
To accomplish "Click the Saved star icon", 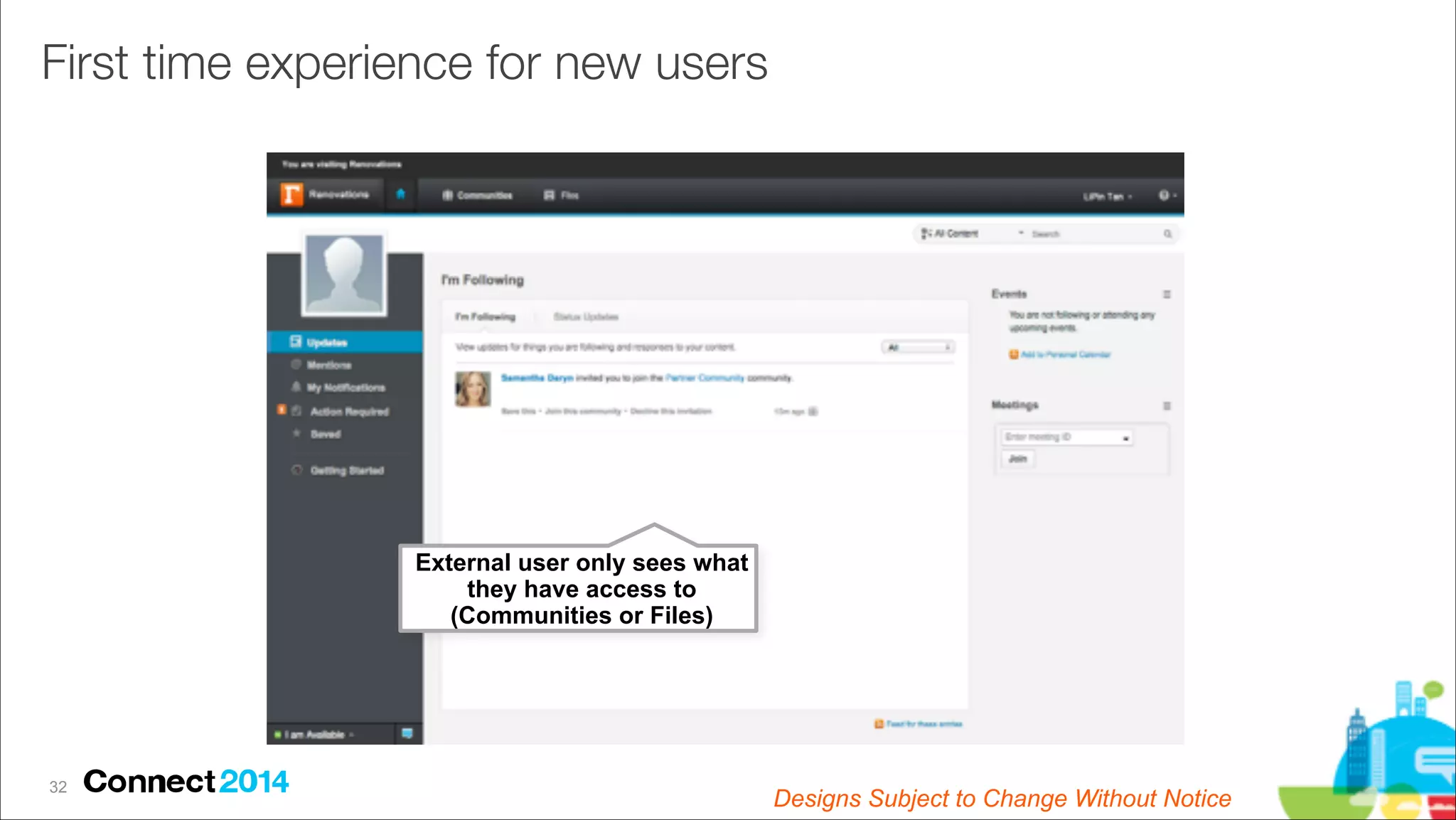I will pyautogui.click(x=296, y=433).
